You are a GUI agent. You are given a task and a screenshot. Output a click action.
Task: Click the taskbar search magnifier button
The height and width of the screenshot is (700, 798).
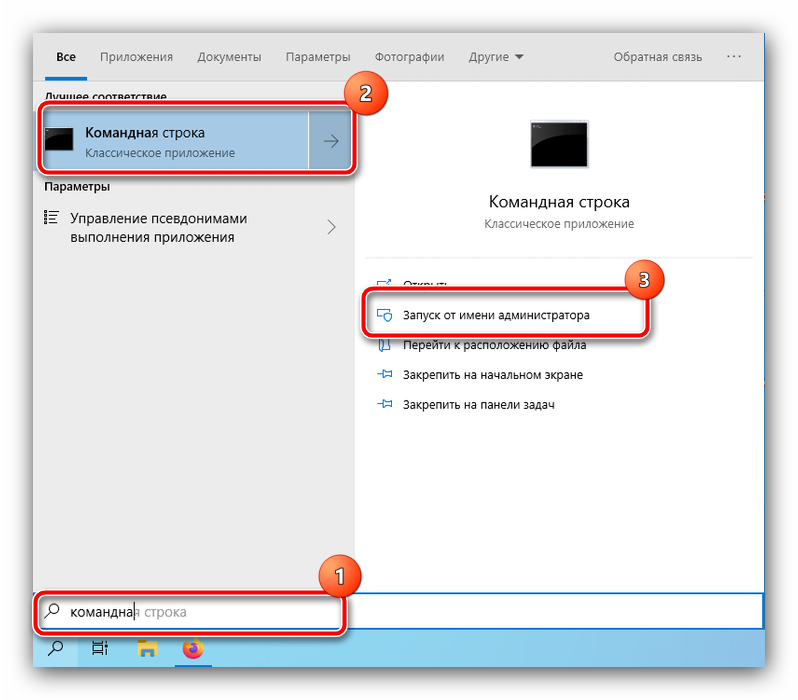[x=55, y=649]
